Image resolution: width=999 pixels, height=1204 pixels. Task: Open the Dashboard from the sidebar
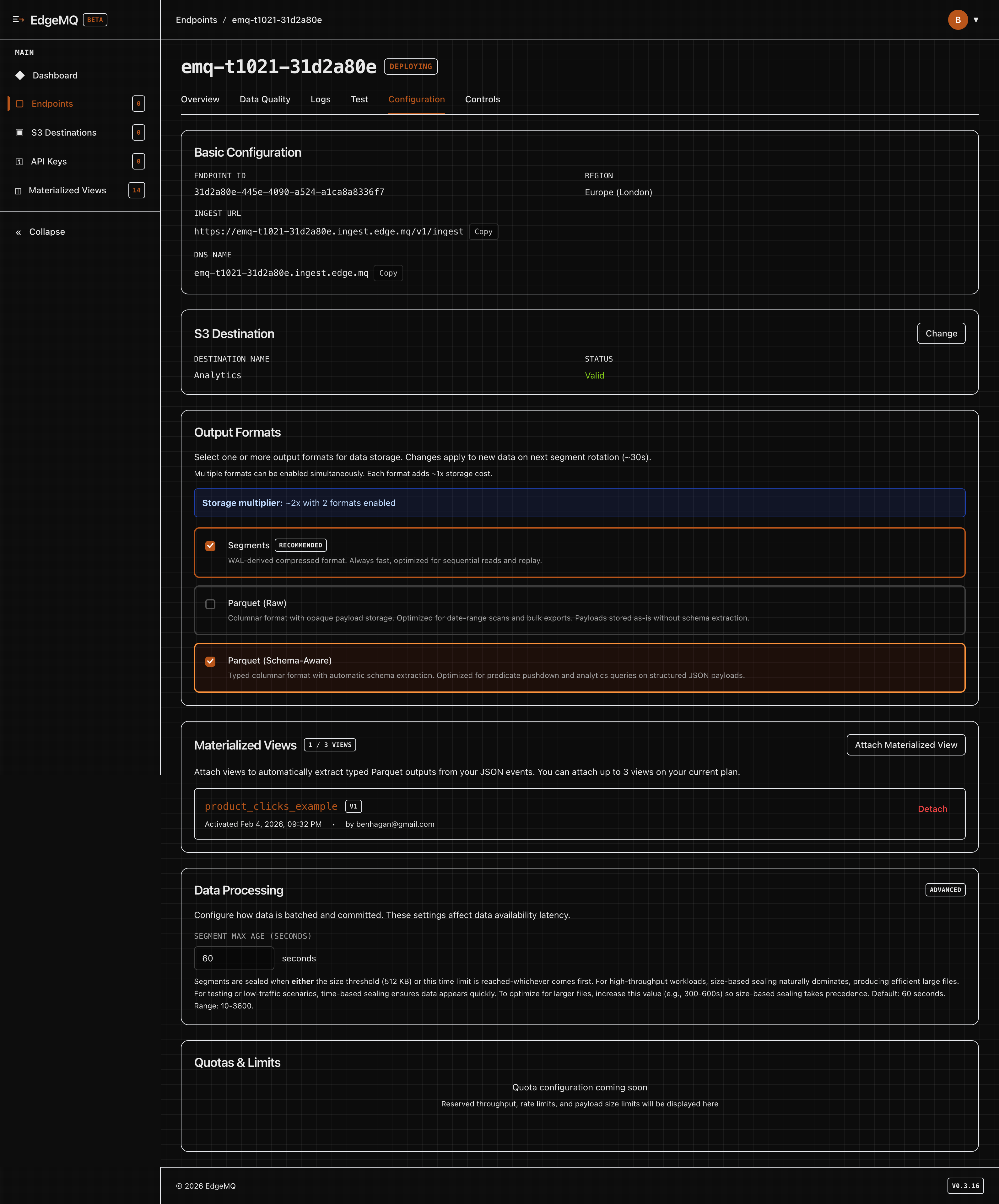pyautogui.click(x=55, y=75)
